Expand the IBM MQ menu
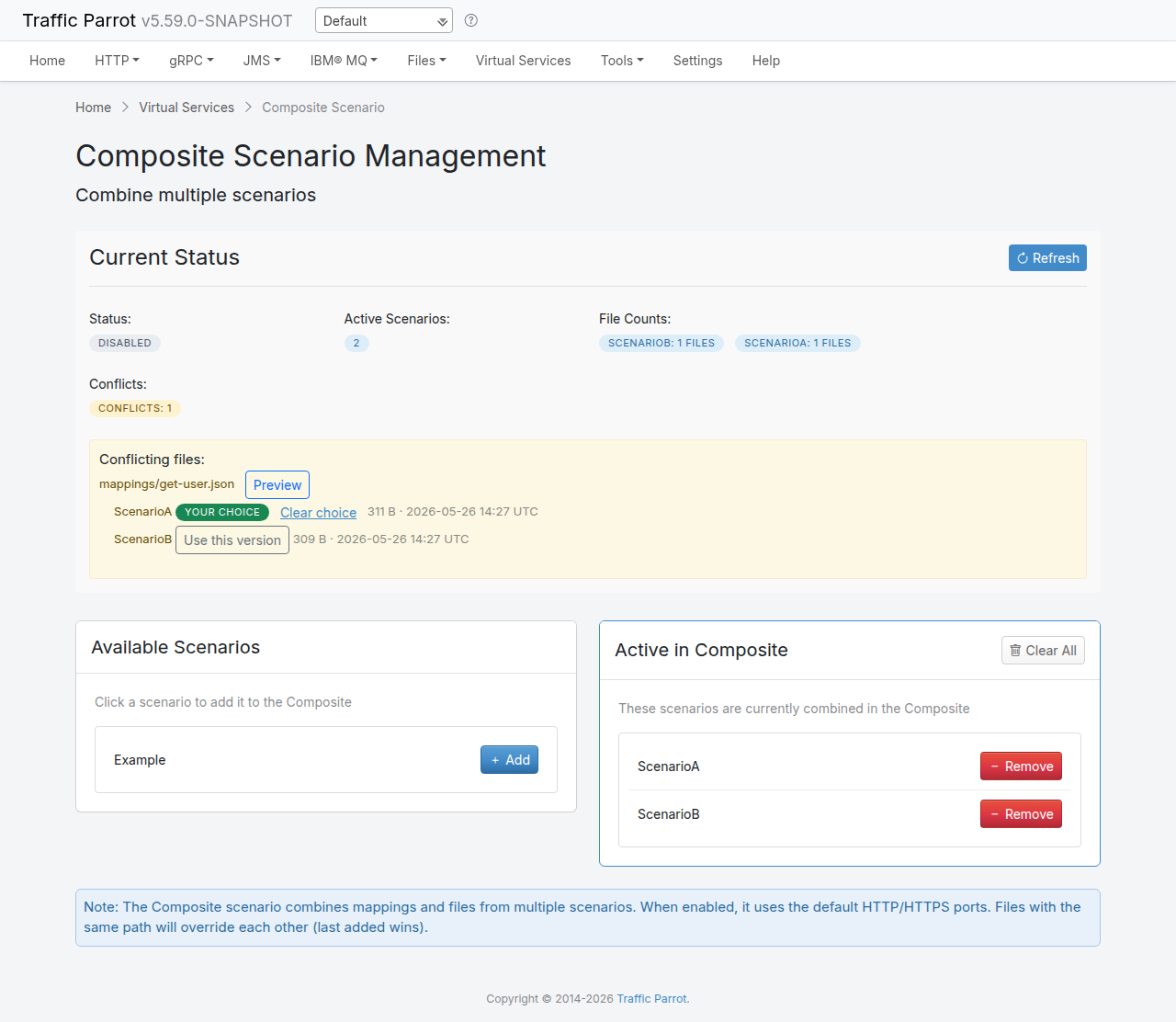Viewport: 1176px width, 1022px height. pos(344,61)
